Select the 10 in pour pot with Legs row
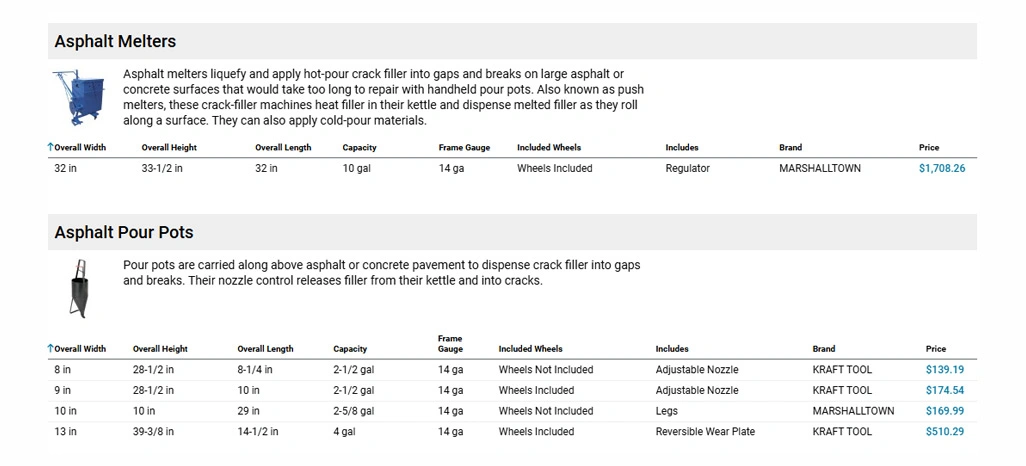 pos(512,411)
